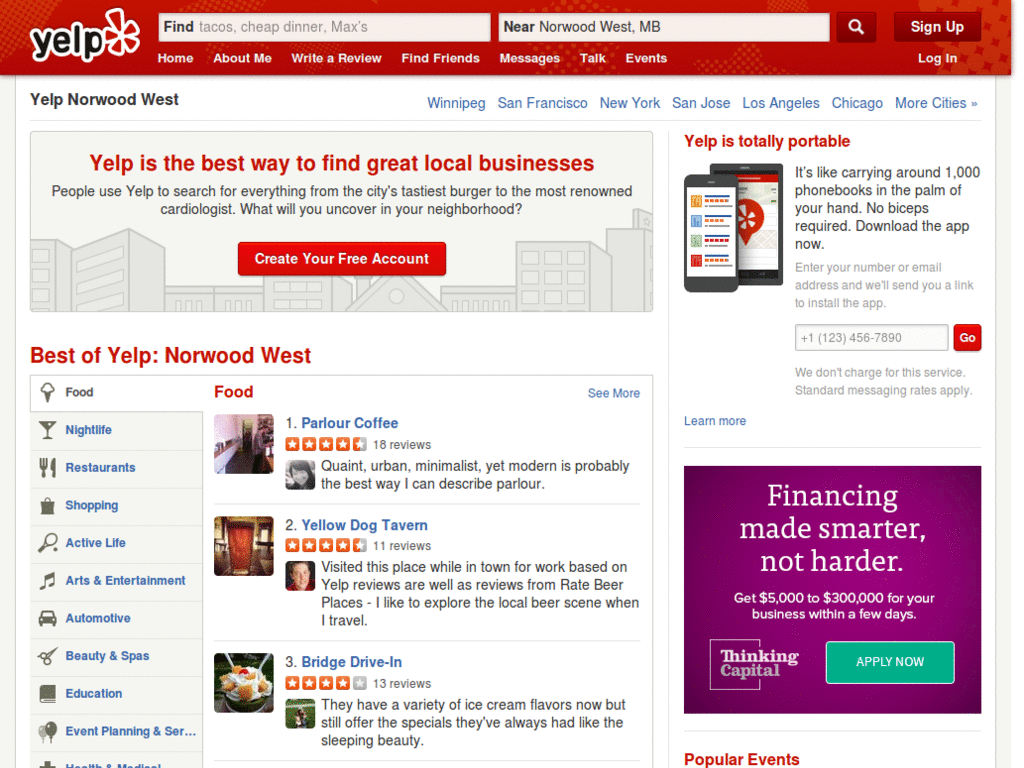Select the Shopping category tab
Viewport: 1024px width, 768px height.
click(116, 505)
